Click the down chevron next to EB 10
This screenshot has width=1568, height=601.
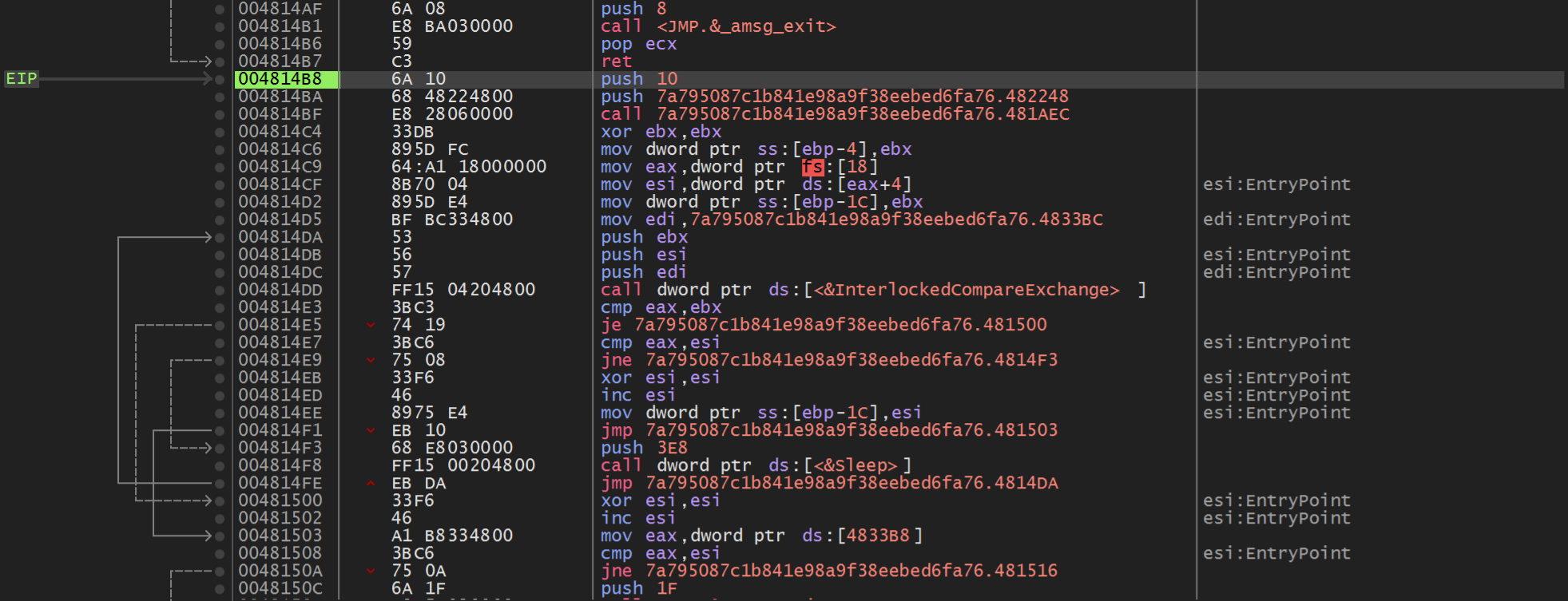(x=371, y=430)
